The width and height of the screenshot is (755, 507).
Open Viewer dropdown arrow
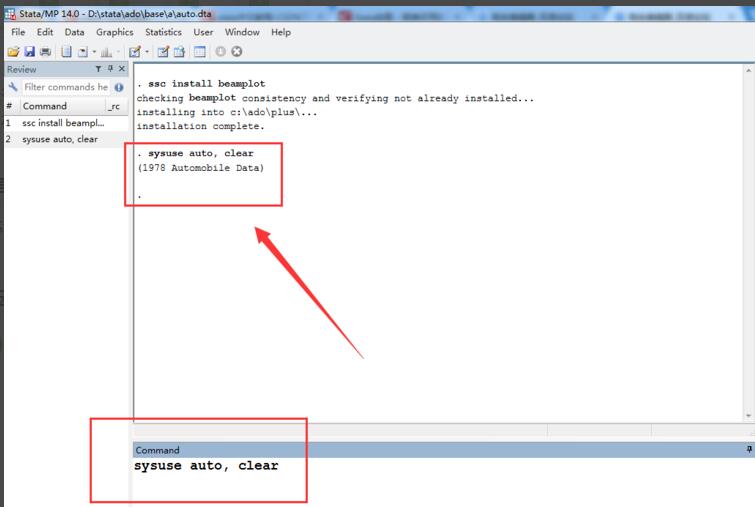tap(94, 52)
